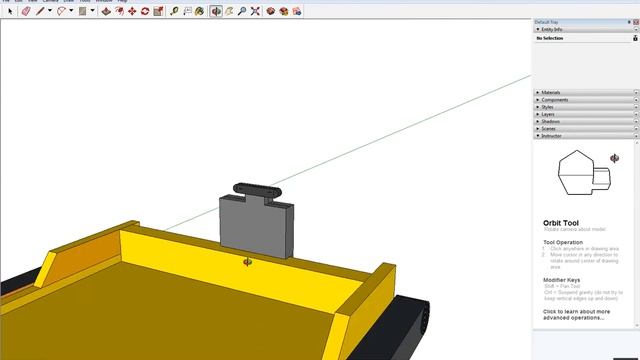Viewport: 640px width, 360px height.
Task: Select the Line pencil tool
Action: click(40, 11)
